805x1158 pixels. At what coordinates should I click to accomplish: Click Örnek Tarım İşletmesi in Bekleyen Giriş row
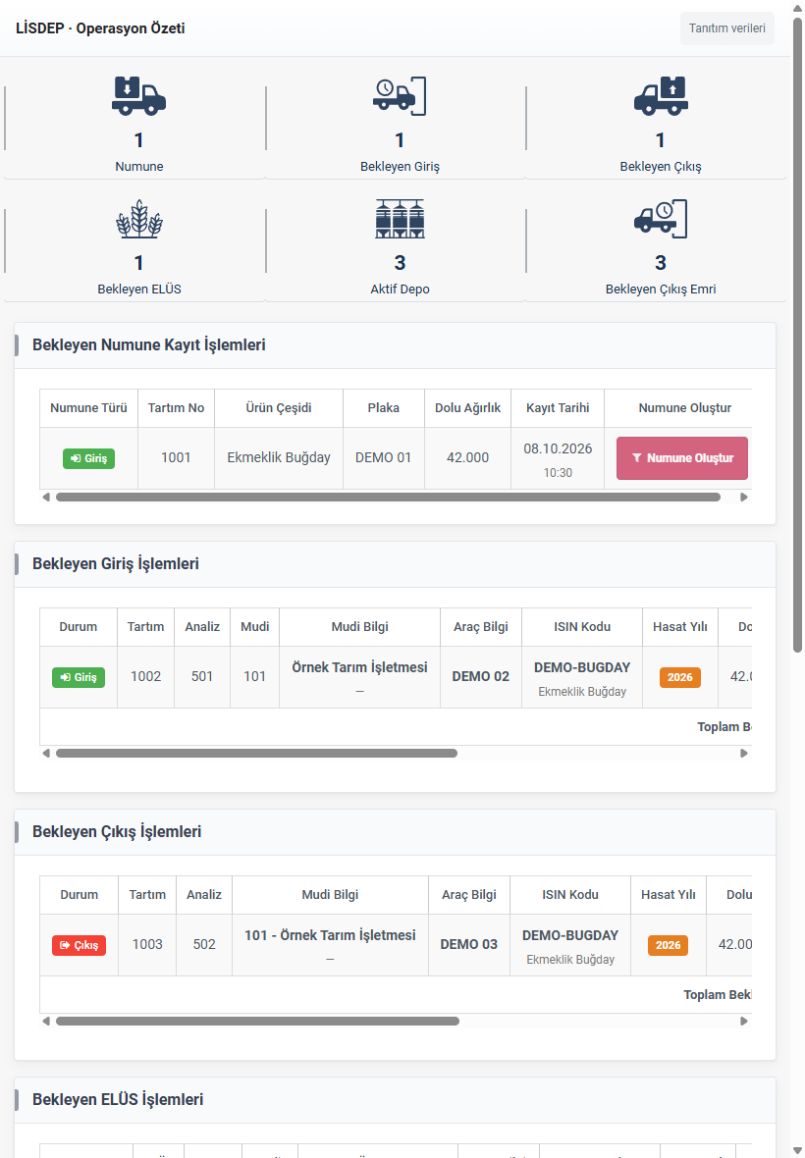point(360,668)
